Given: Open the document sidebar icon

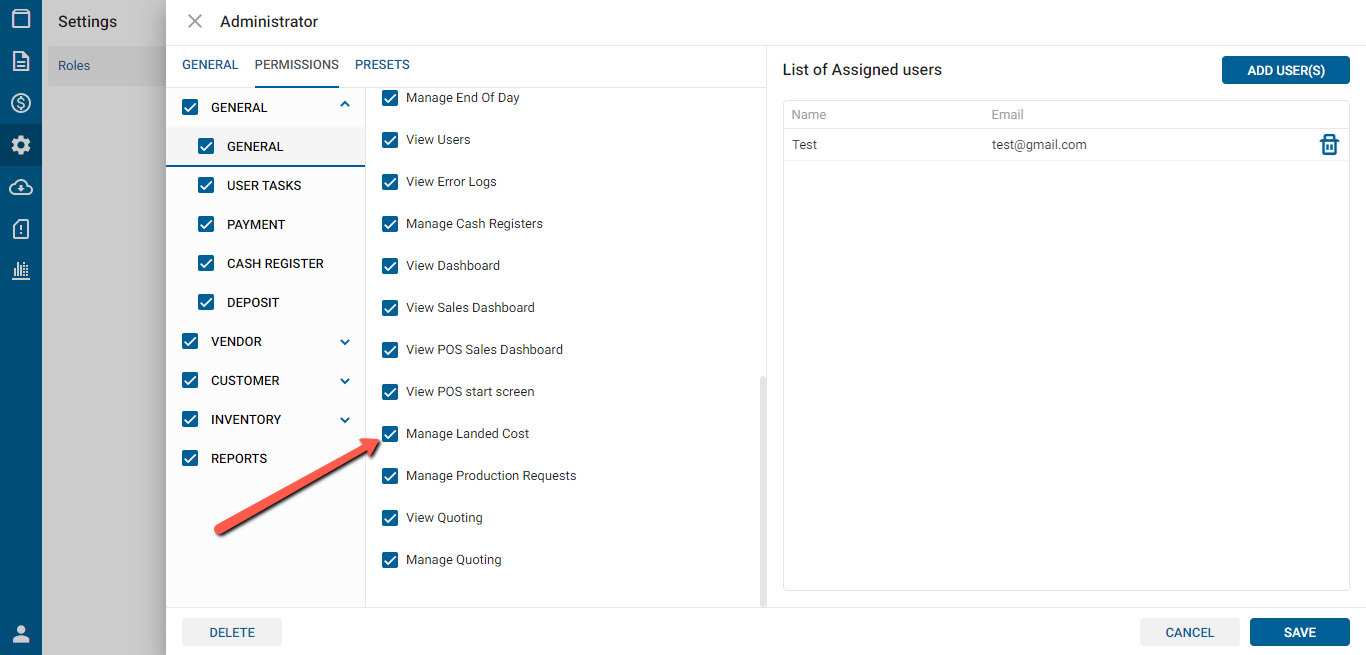Looking at the screenshot, I should (x=20, y=61).
